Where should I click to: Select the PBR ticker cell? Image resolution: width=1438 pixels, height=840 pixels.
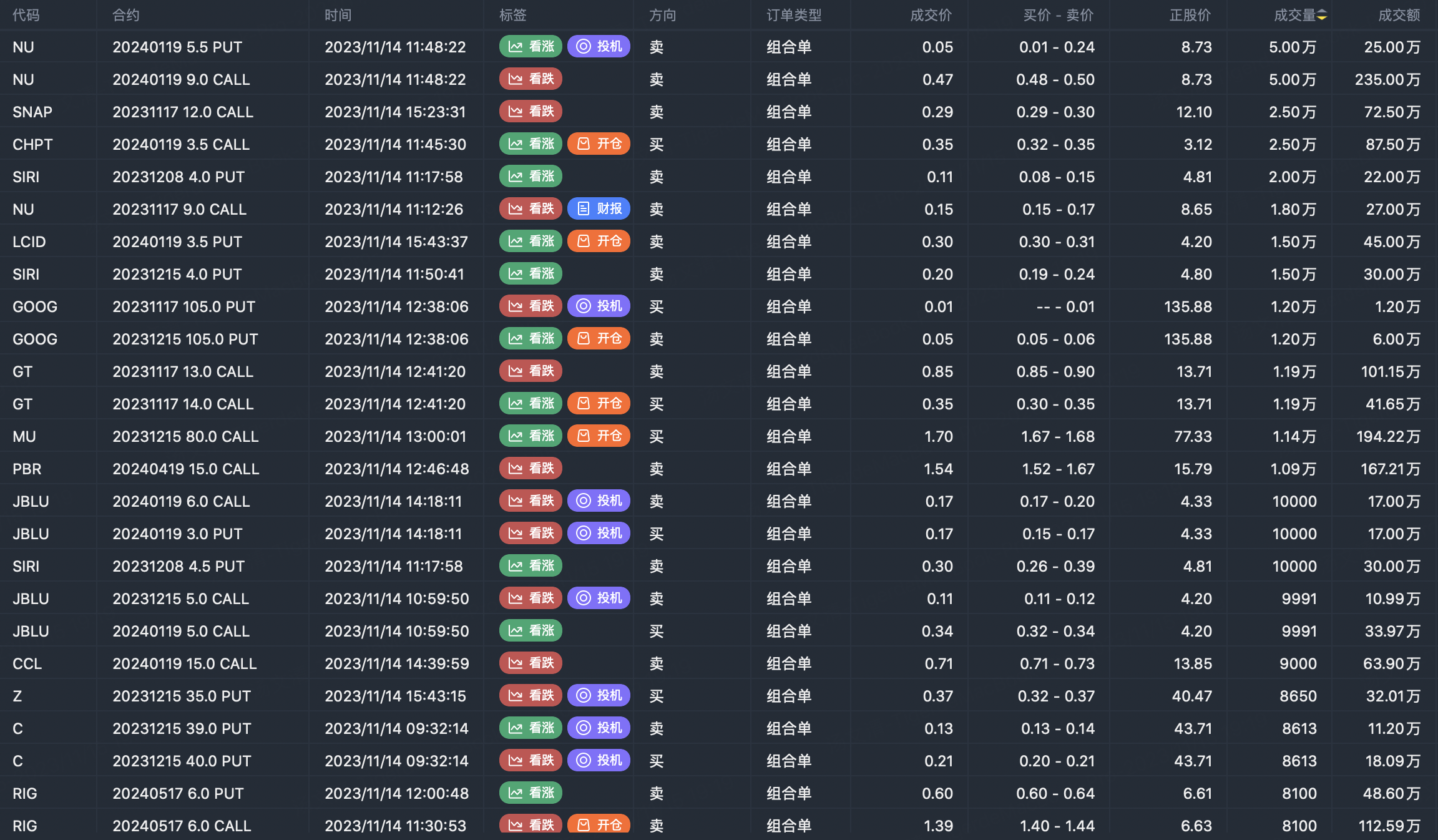[x=27, y=469]
